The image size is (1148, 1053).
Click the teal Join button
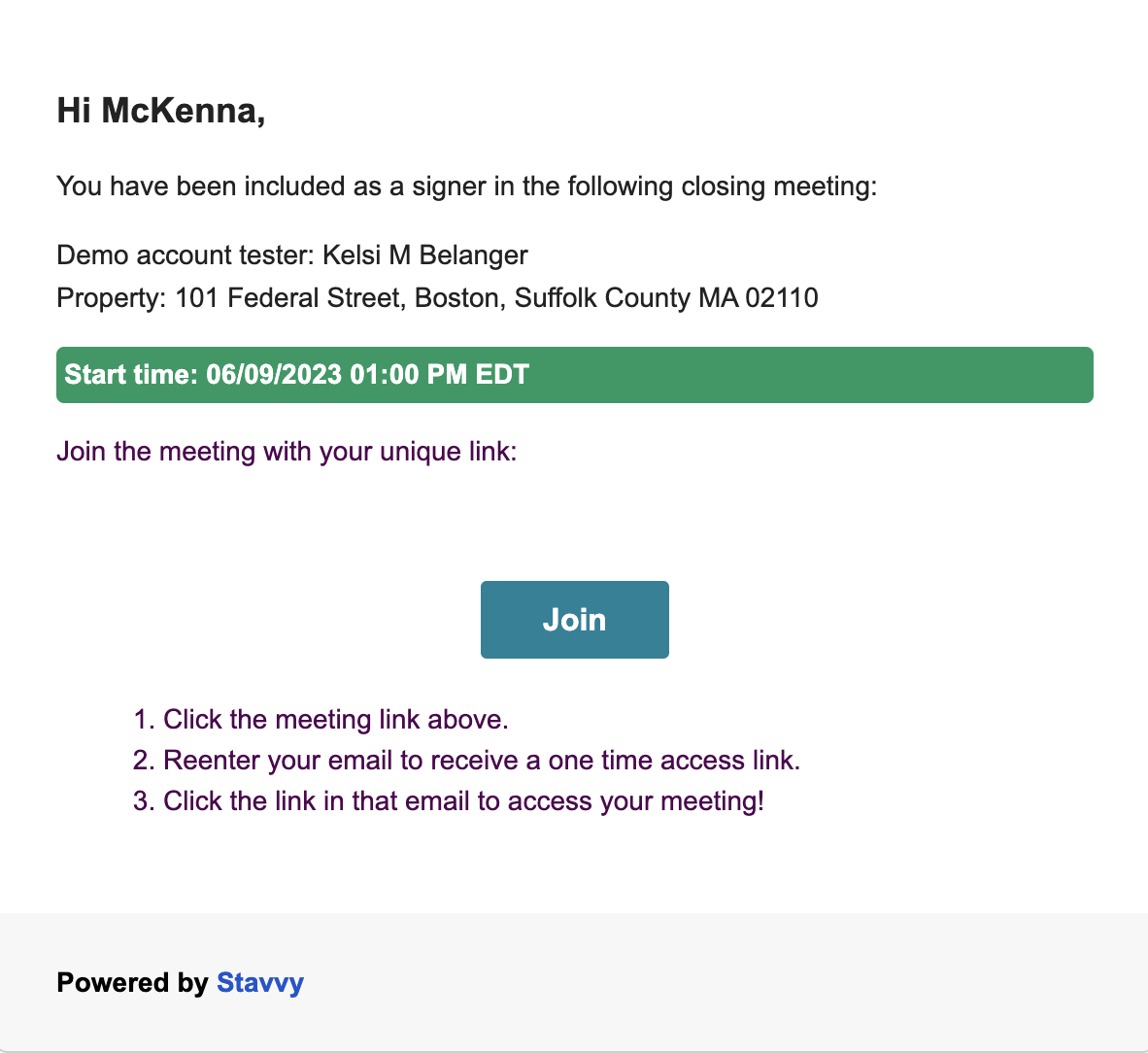pos(575,620)
